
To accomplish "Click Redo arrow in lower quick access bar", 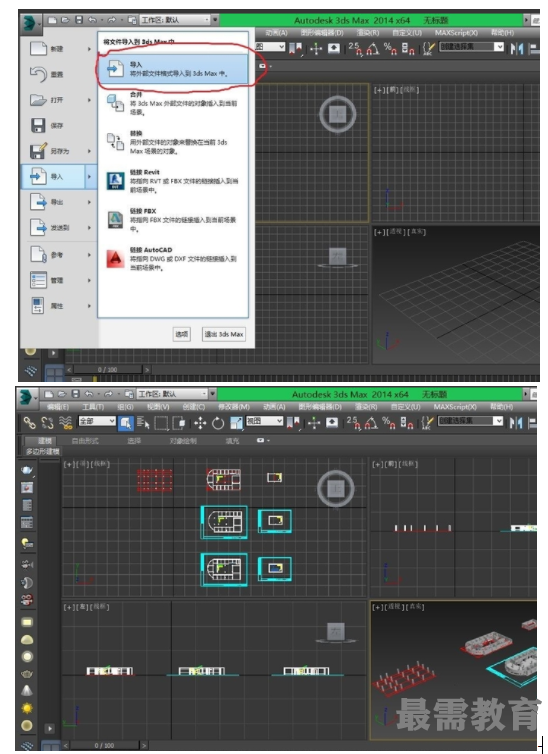I will pos(109,394).
